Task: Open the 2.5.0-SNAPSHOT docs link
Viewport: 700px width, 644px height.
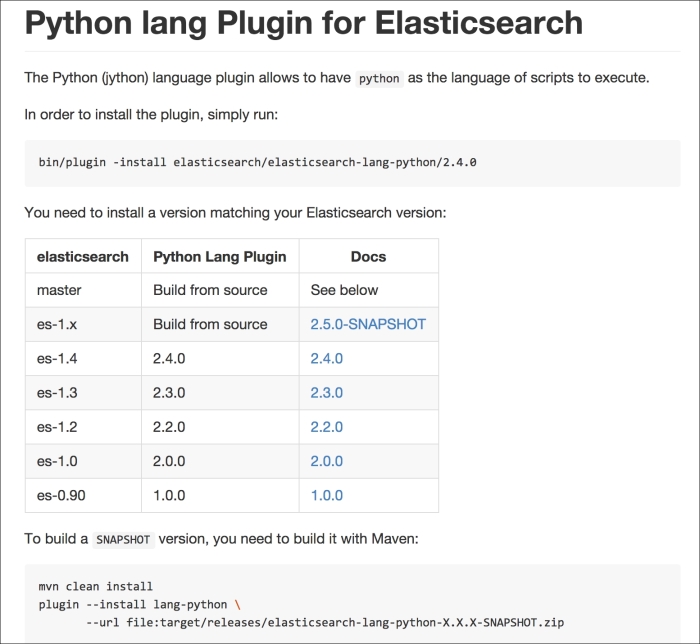Action: [368, 324]
